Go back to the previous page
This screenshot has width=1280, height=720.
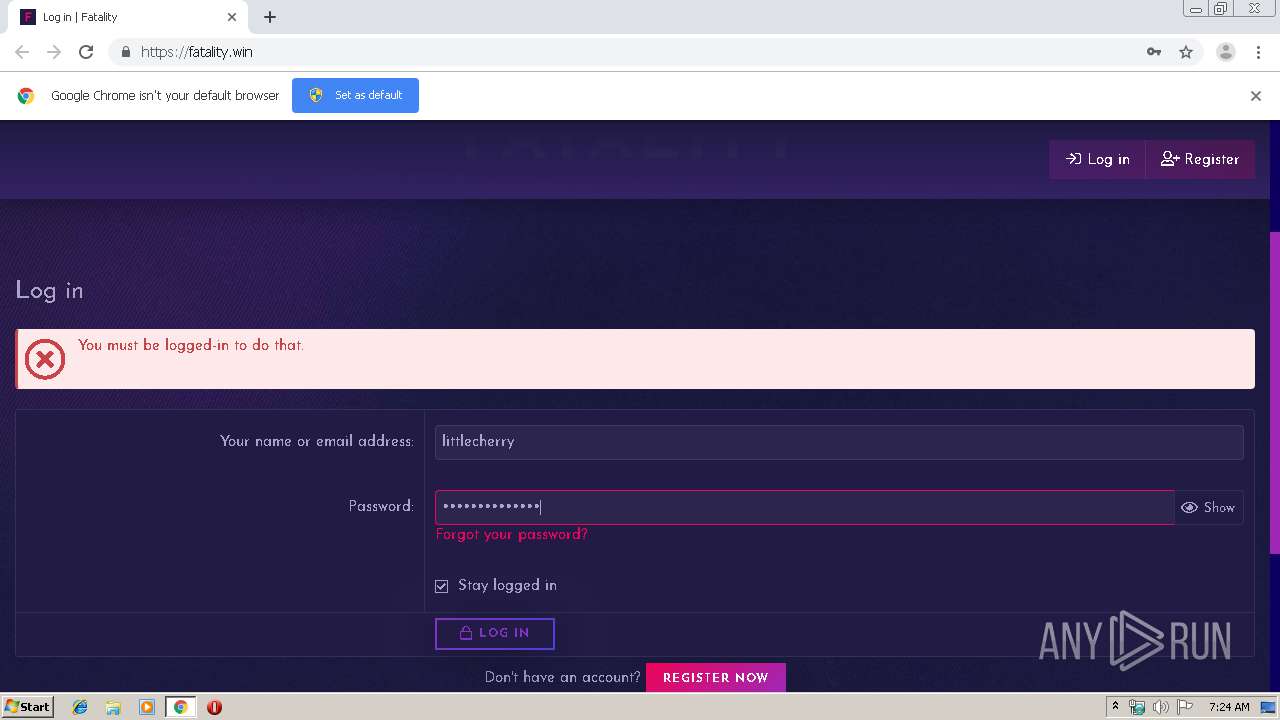pyautogui.click(x=22, y=52)
